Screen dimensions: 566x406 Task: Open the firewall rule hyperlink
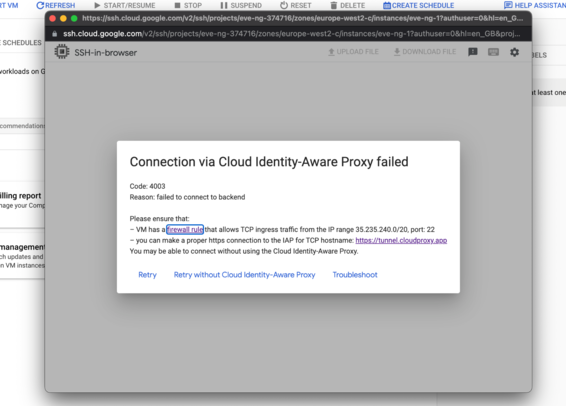point(185,230)
